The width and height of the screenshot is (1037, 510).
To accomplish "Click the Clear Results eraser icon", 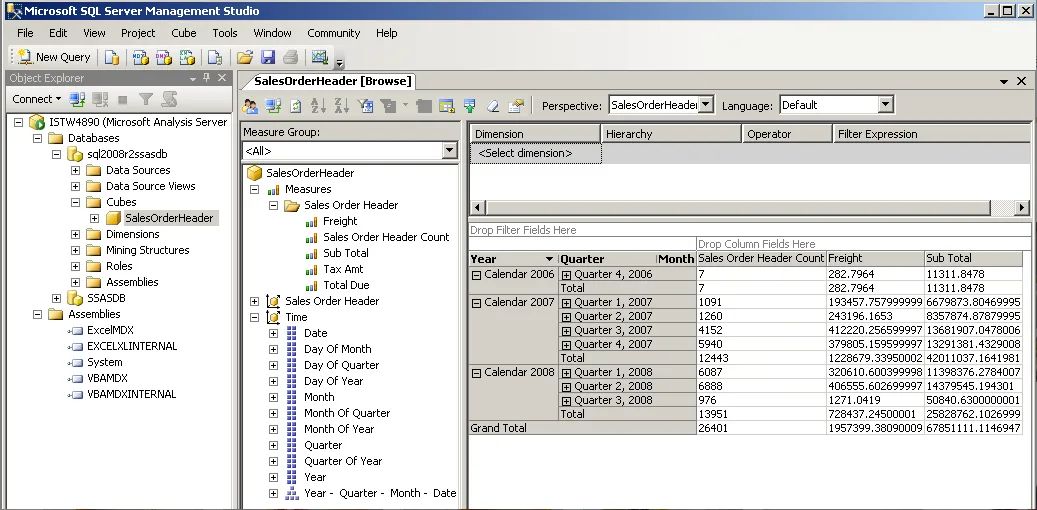I will tap(493, 106).
